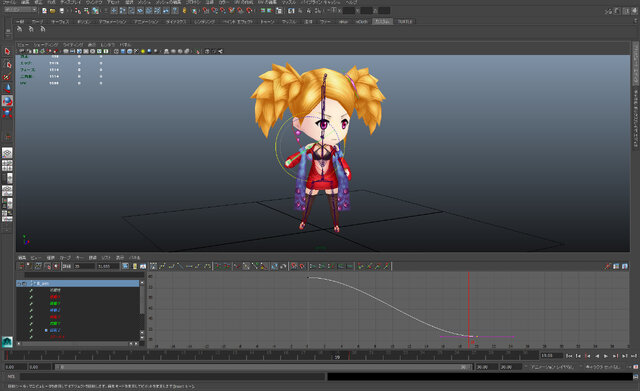Toggle time snap in Graph Editor
The width and height of the screenshot is (640, 391).
(293, 266)
